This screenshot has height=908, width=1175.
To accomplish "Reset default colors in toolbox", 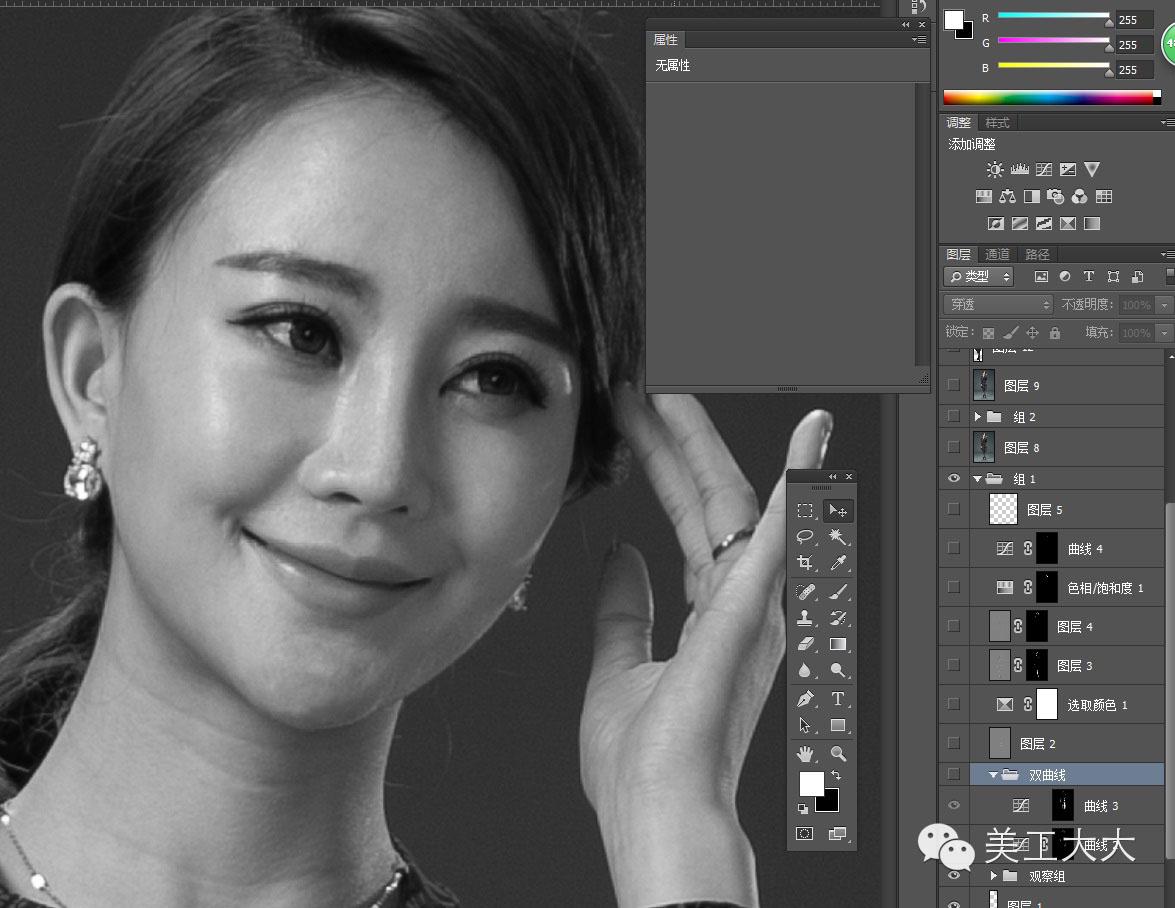I will 803,808.
